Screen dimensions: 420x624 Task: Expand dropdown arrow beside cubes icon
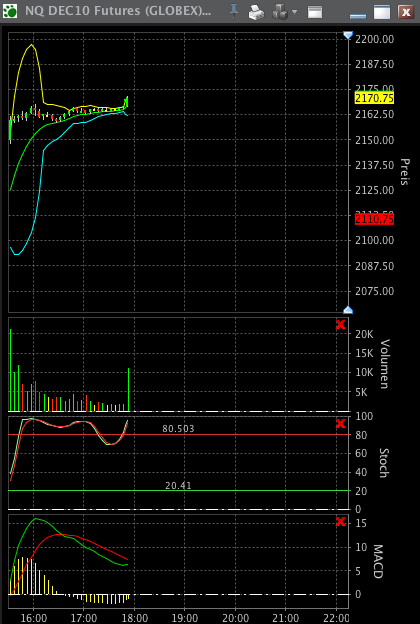[x=295, y=12]
